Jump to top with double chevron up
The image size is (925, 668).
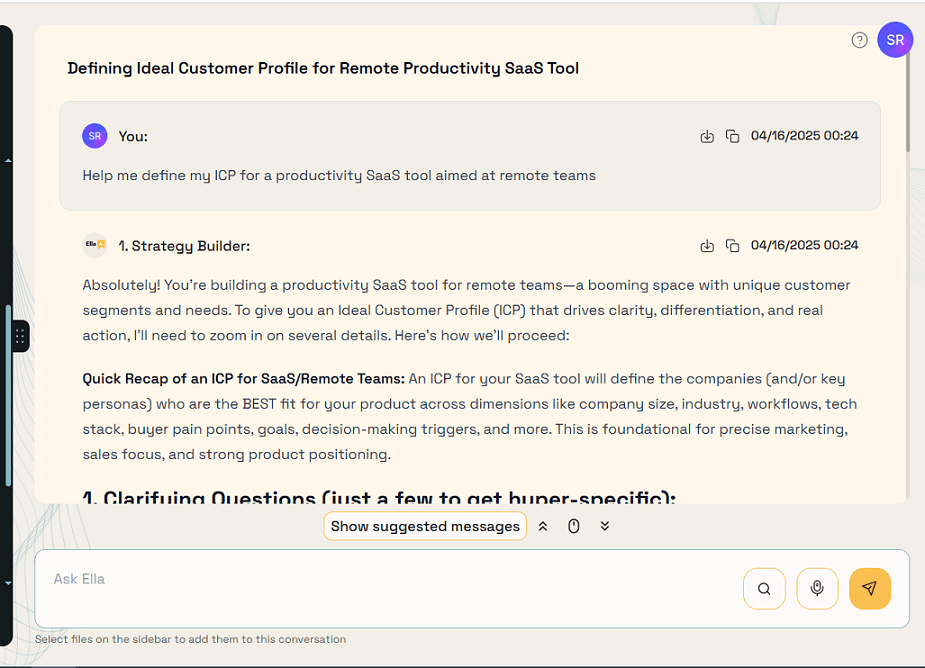click(x=543, y=526)
